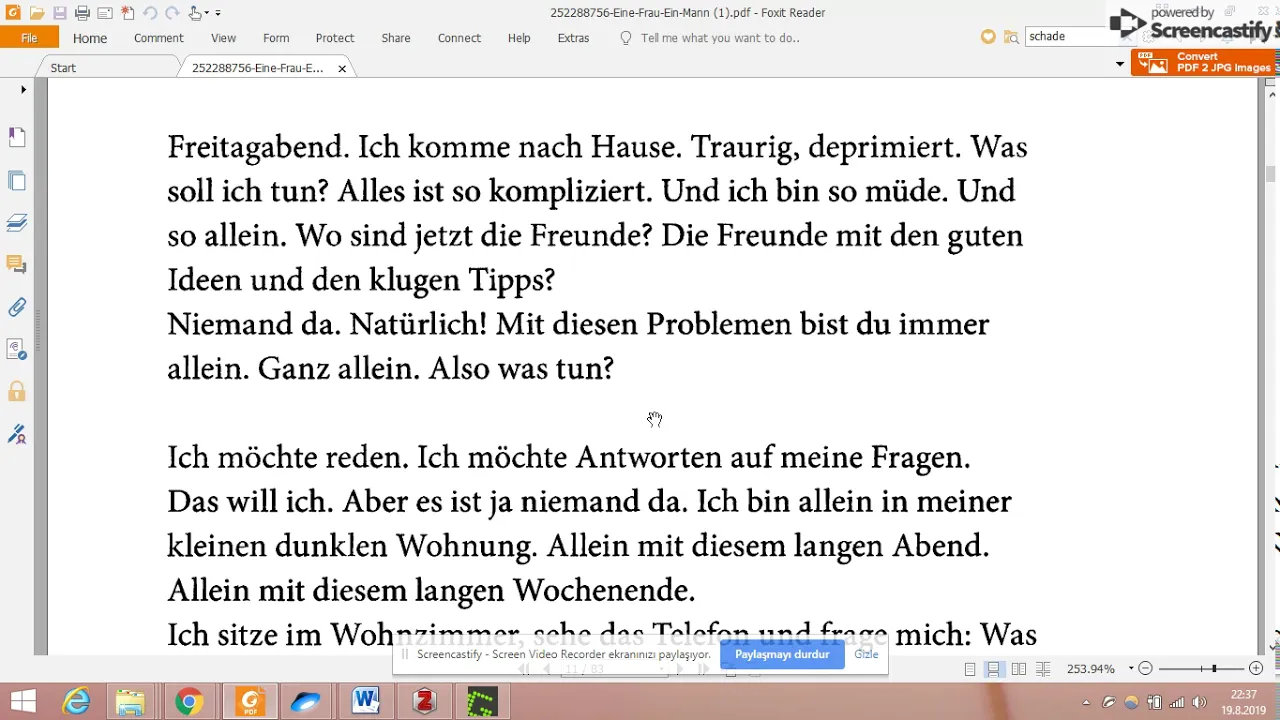1280x720 pixels.
Task: Click the 'Gizle' link to hide notification
Action: tap(866, 654)
